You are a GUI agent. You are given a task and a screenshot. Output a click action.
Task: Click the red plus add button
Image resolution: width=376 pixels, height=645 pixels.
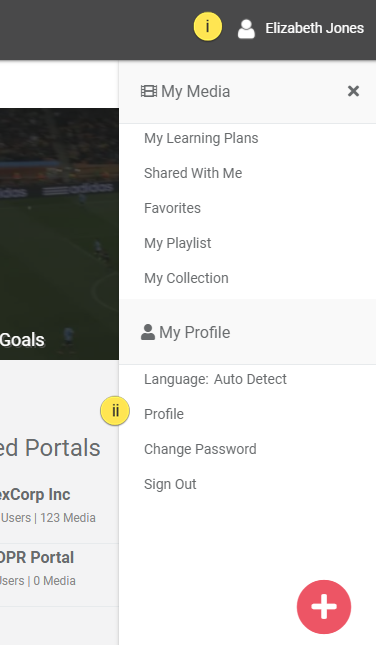324,607
